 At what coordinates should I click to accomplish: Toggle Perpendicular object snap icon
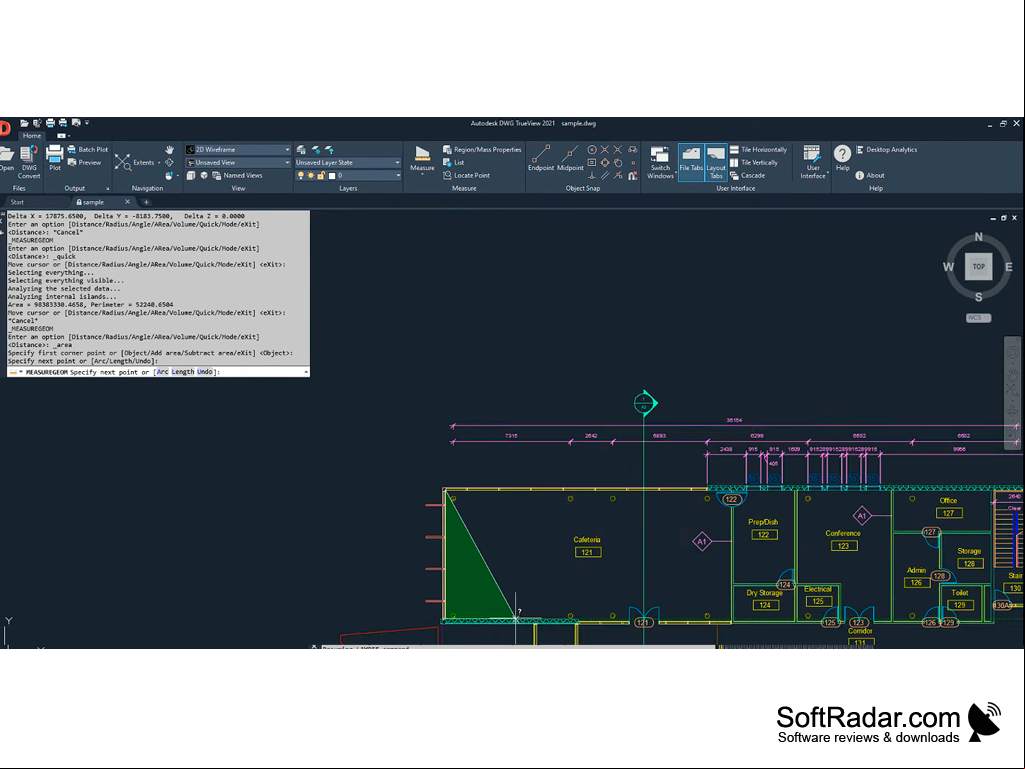pos(592,175)
